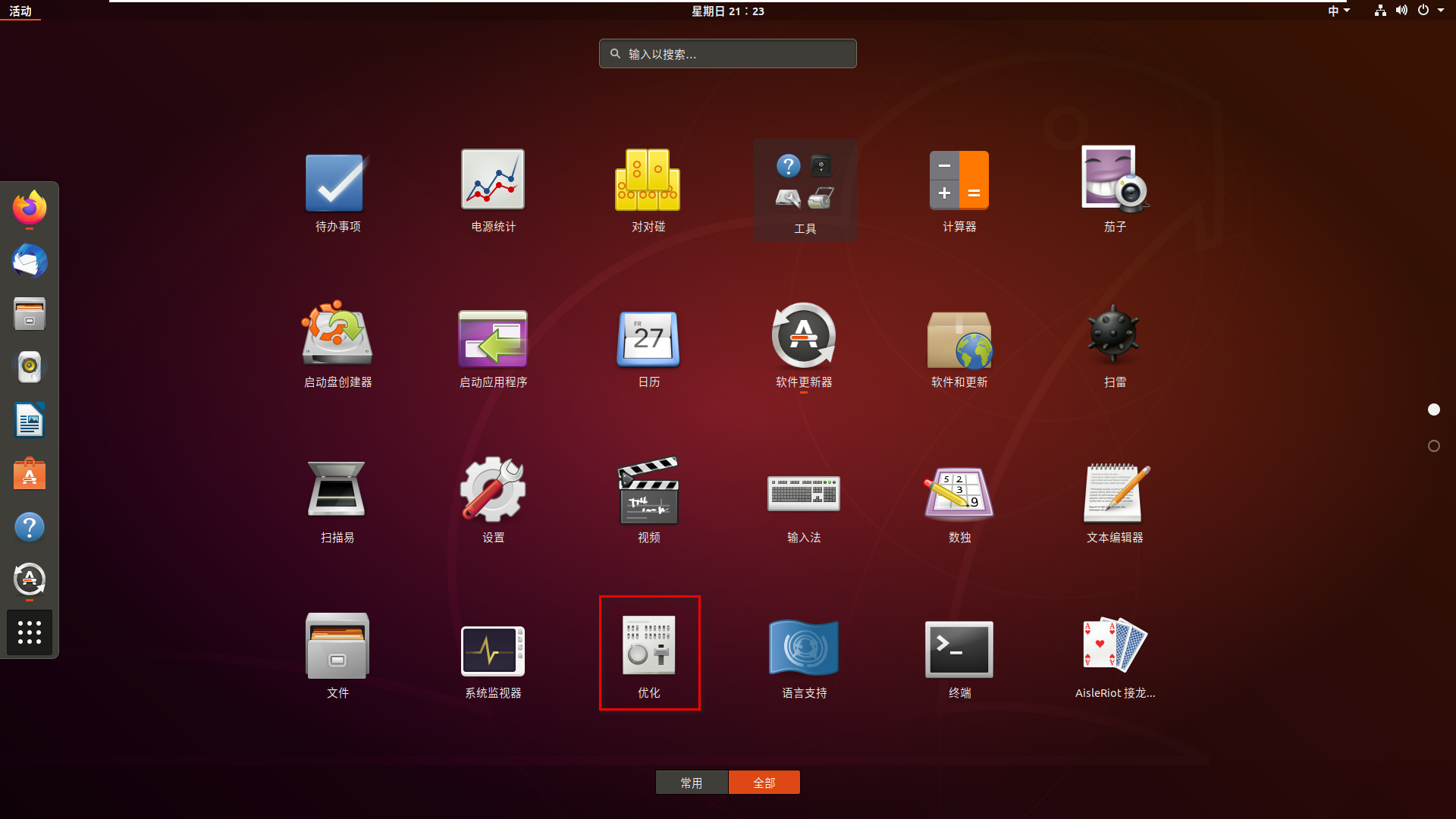
Task: Click the 活动 Activities button
Action: click(20, 11)
